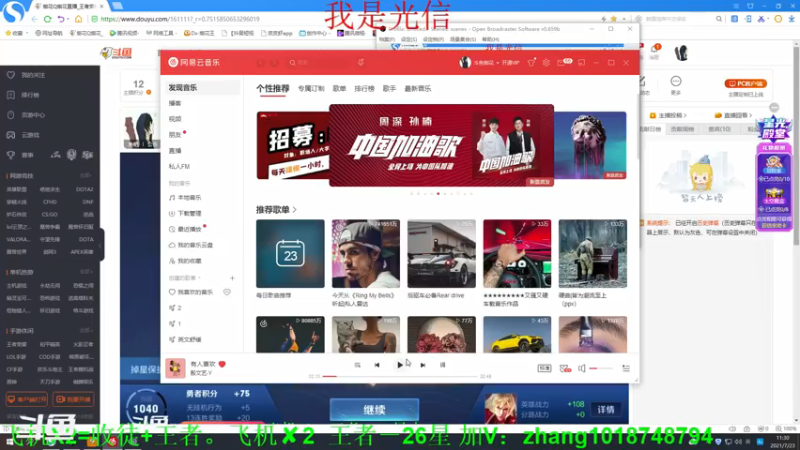The width and height of the screenshot is (800, 450).
Task: Click the 详情 button on Douyu stream
Action: pyautogui.click(x=606, y=409)
